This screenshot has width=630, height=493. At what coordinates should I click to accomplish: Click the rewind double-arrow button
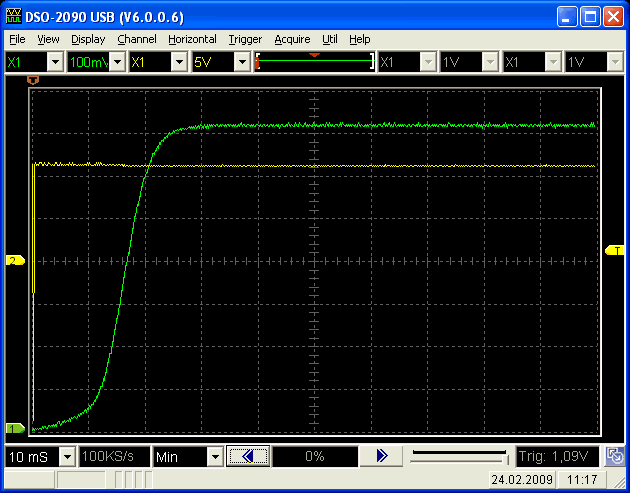[248, 456]
